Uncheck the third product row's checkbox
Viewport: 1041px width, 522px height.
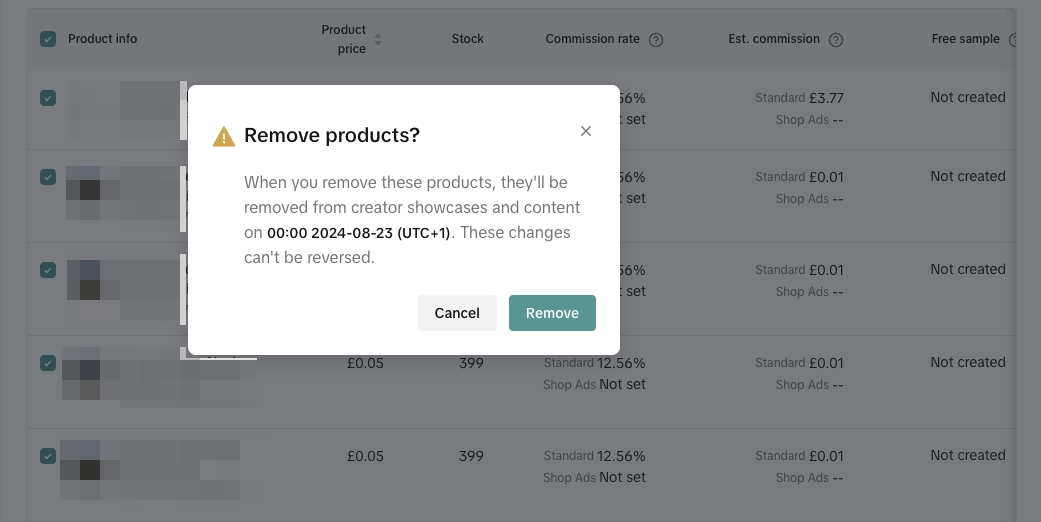(48, 270)
